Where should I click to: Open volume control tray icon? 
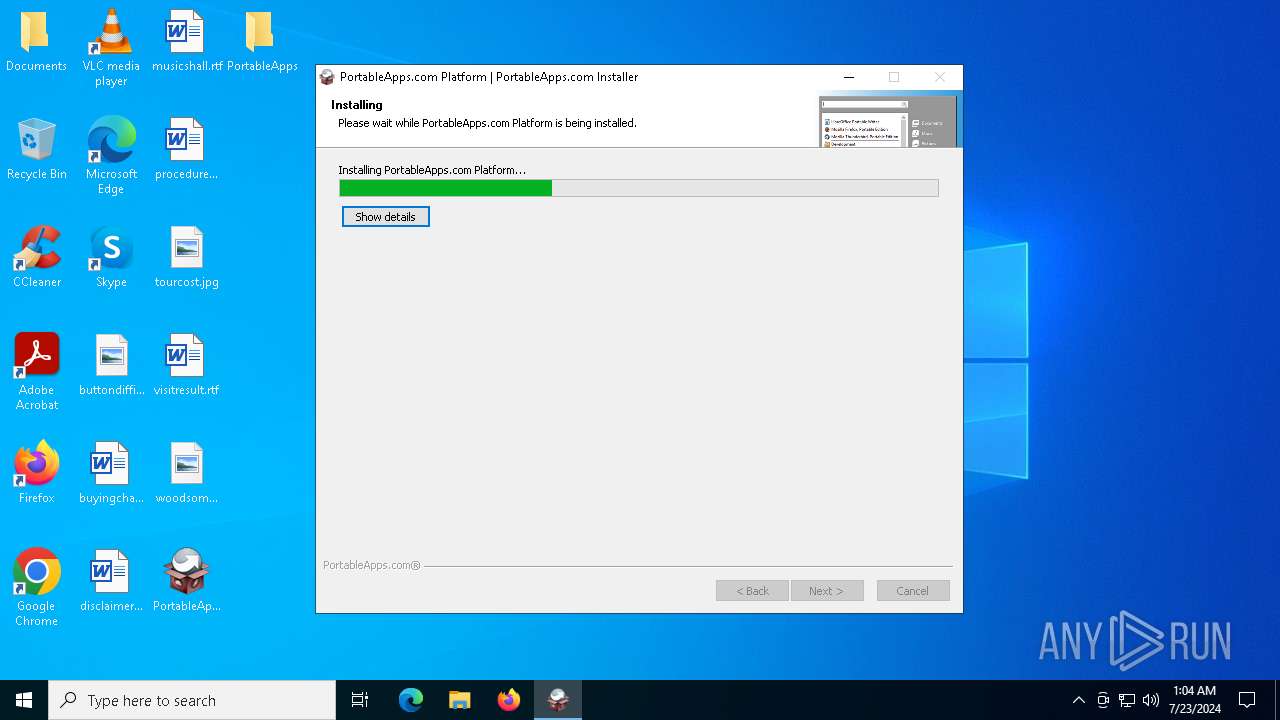1151,700
